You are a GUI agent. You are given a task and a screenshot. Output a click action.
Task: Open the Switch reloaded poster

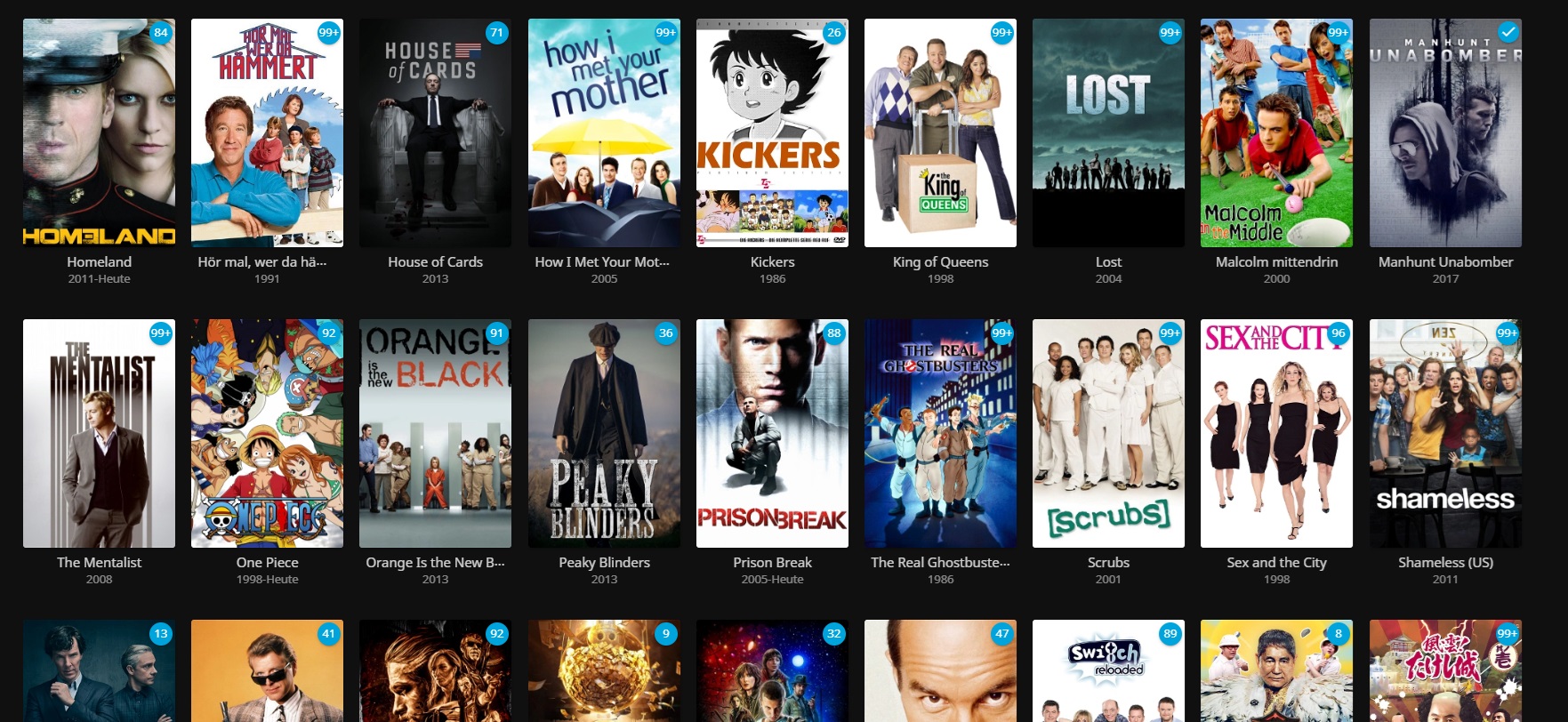(1108, 671)
